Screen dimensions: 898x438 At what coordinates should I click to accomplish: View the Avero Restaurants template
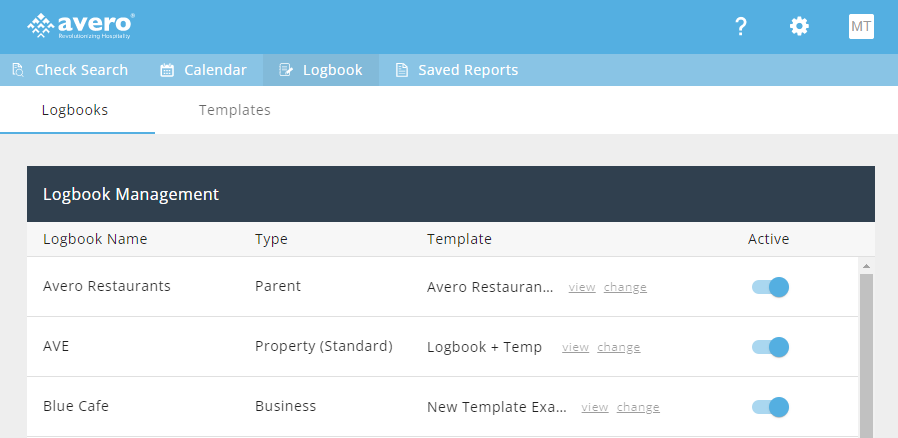(x=582, y=288)
